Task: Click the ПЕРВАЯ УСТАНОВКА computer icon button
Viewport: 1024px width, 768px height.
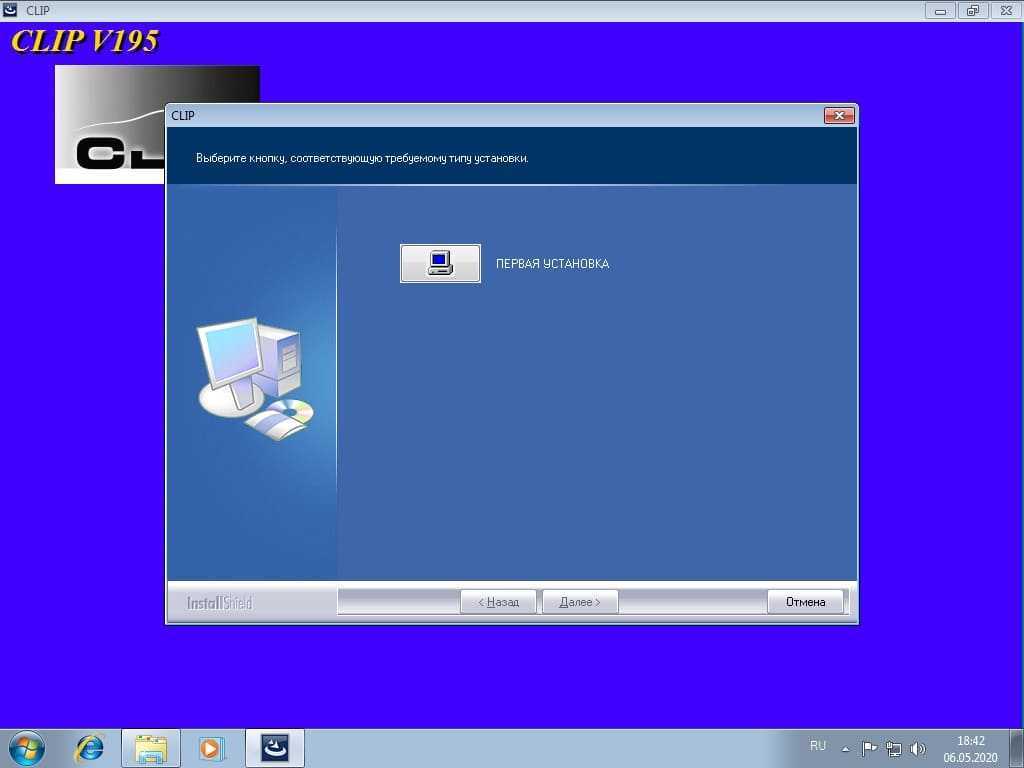Action: (x=440, y=264)
